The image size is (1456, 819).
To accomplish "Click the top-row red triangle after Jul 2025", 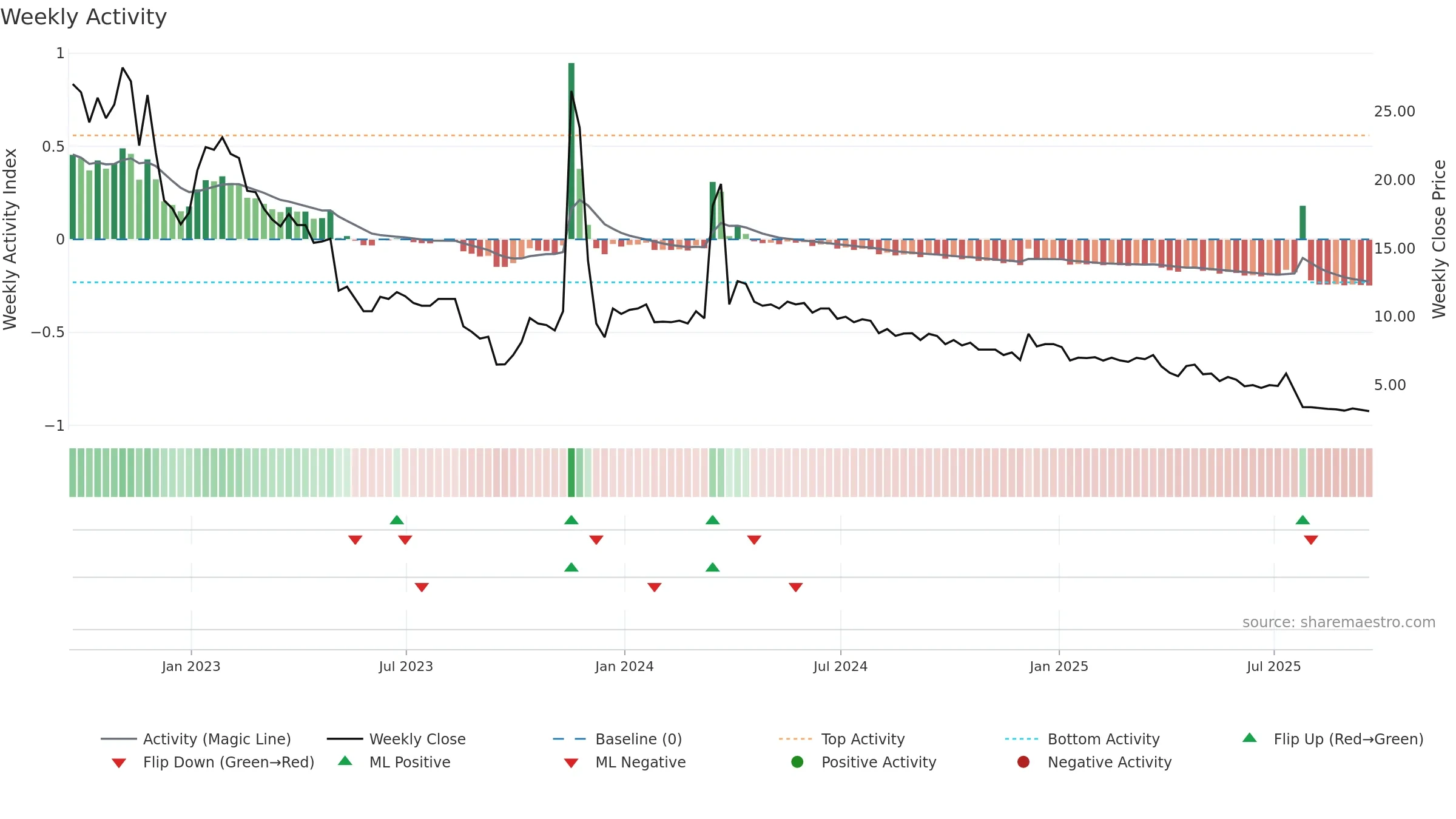I will [1311, 540].
